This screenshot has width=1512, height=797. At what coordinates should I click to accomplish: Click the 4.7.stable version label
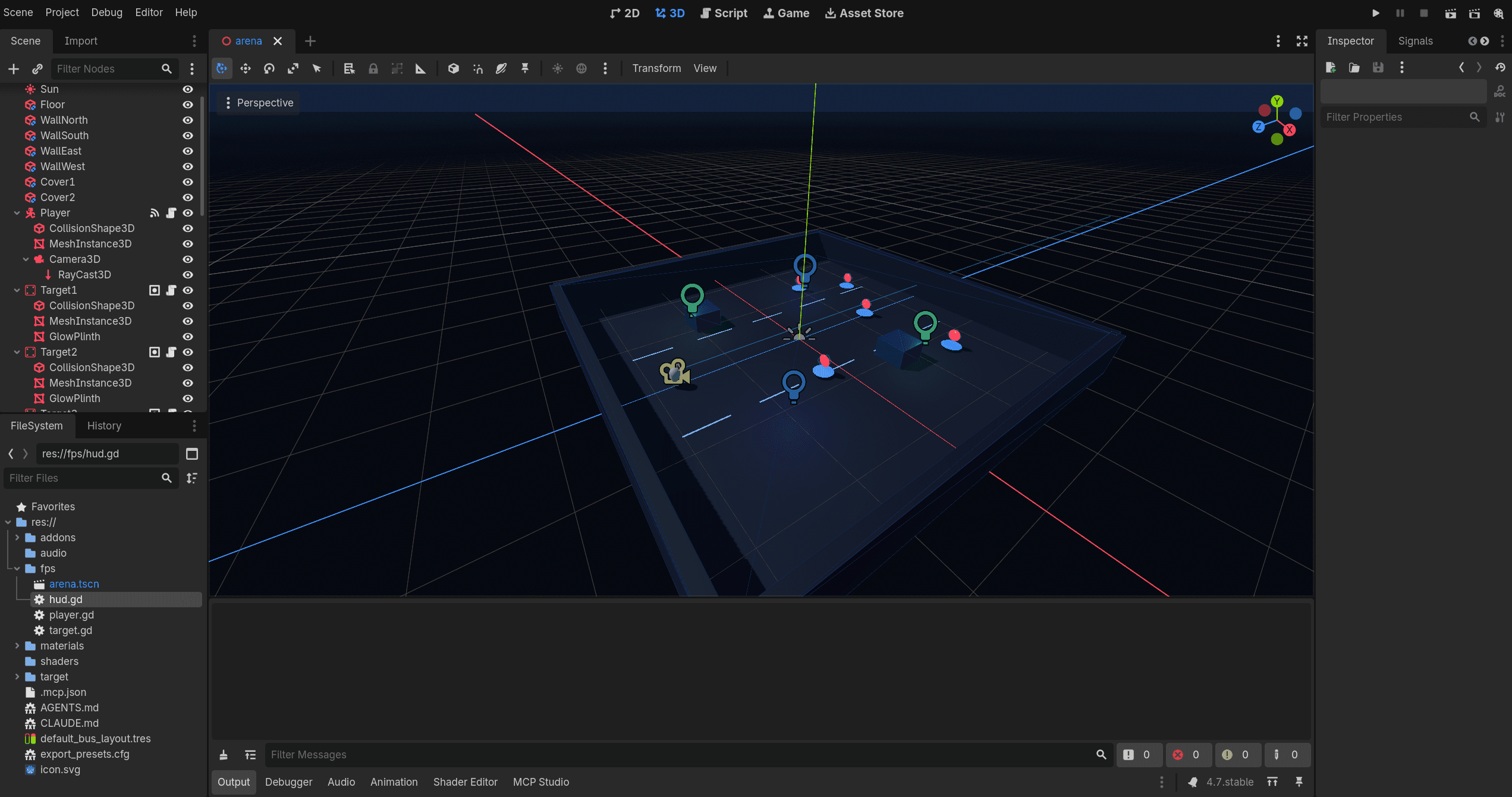pyautogui.click(x=1230, y=782)
